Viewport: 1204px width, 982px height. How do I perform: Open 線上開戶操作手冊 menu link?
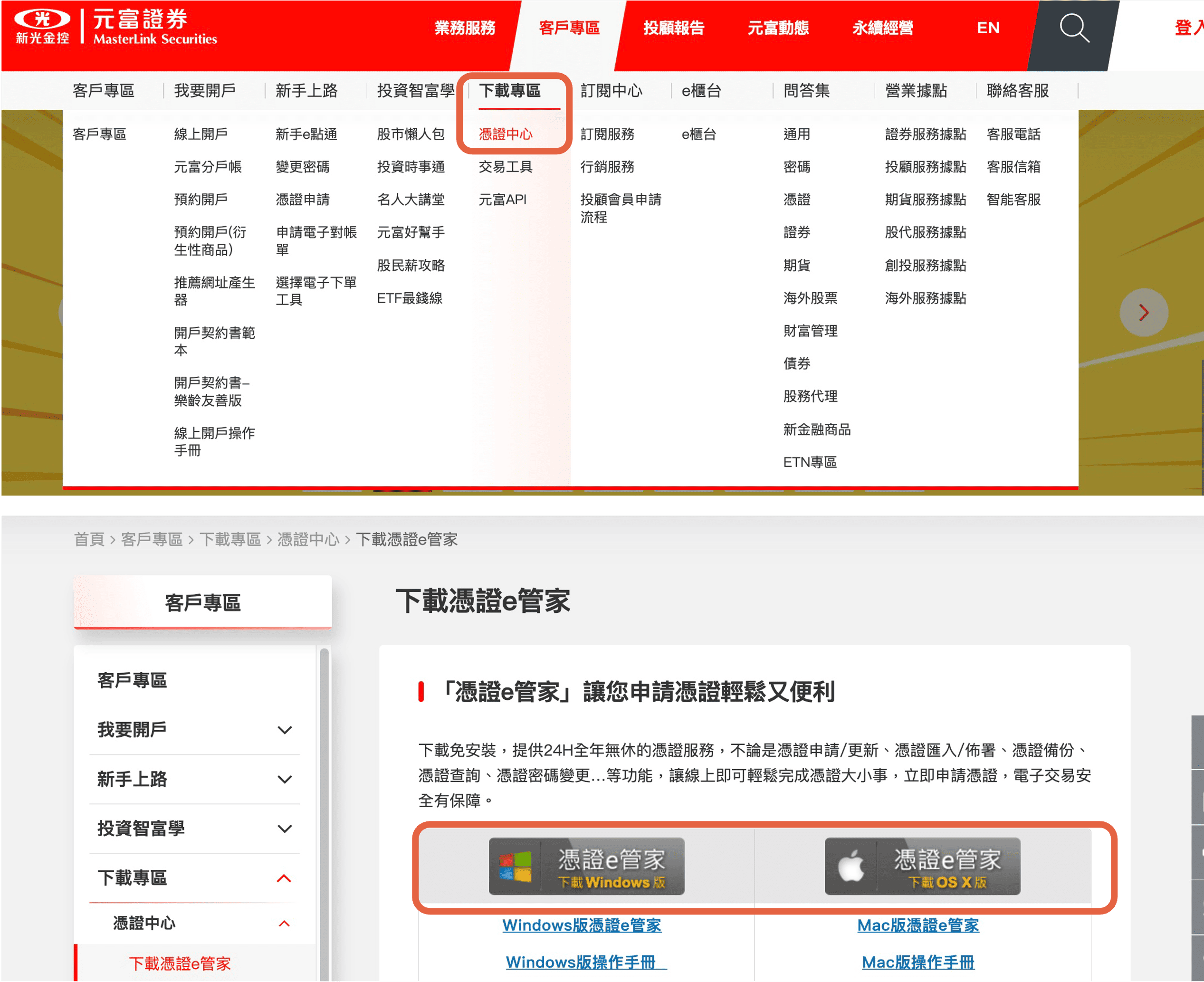(214, 442)
